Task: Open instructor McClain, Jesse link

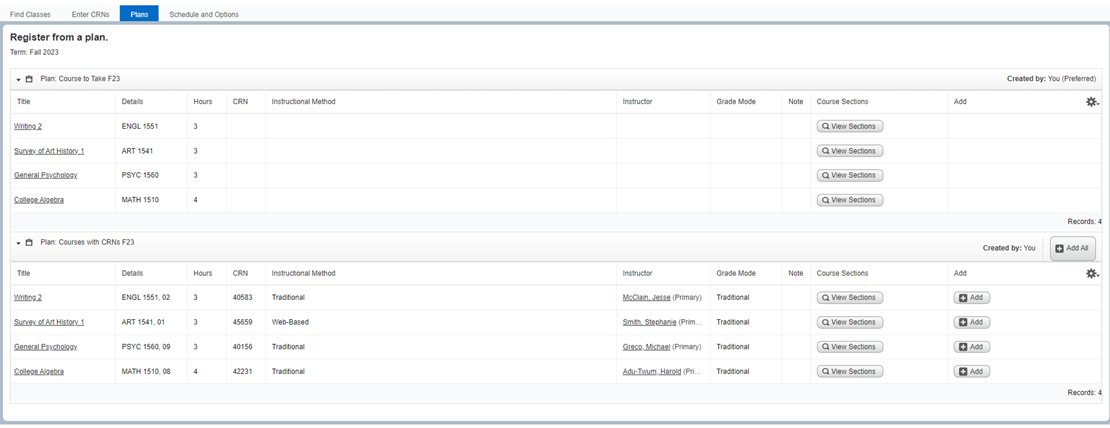Action: click(646, 298)
